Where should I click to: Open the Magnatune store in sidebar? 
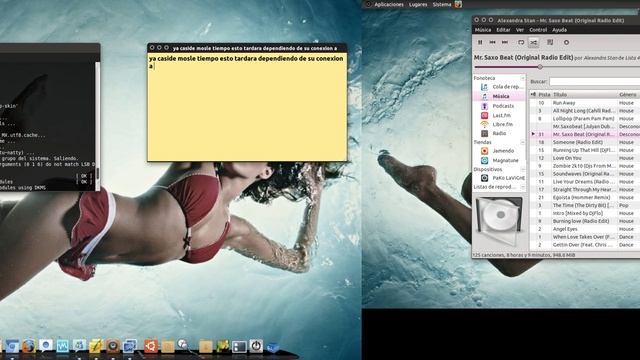click(x=500, y=160)
